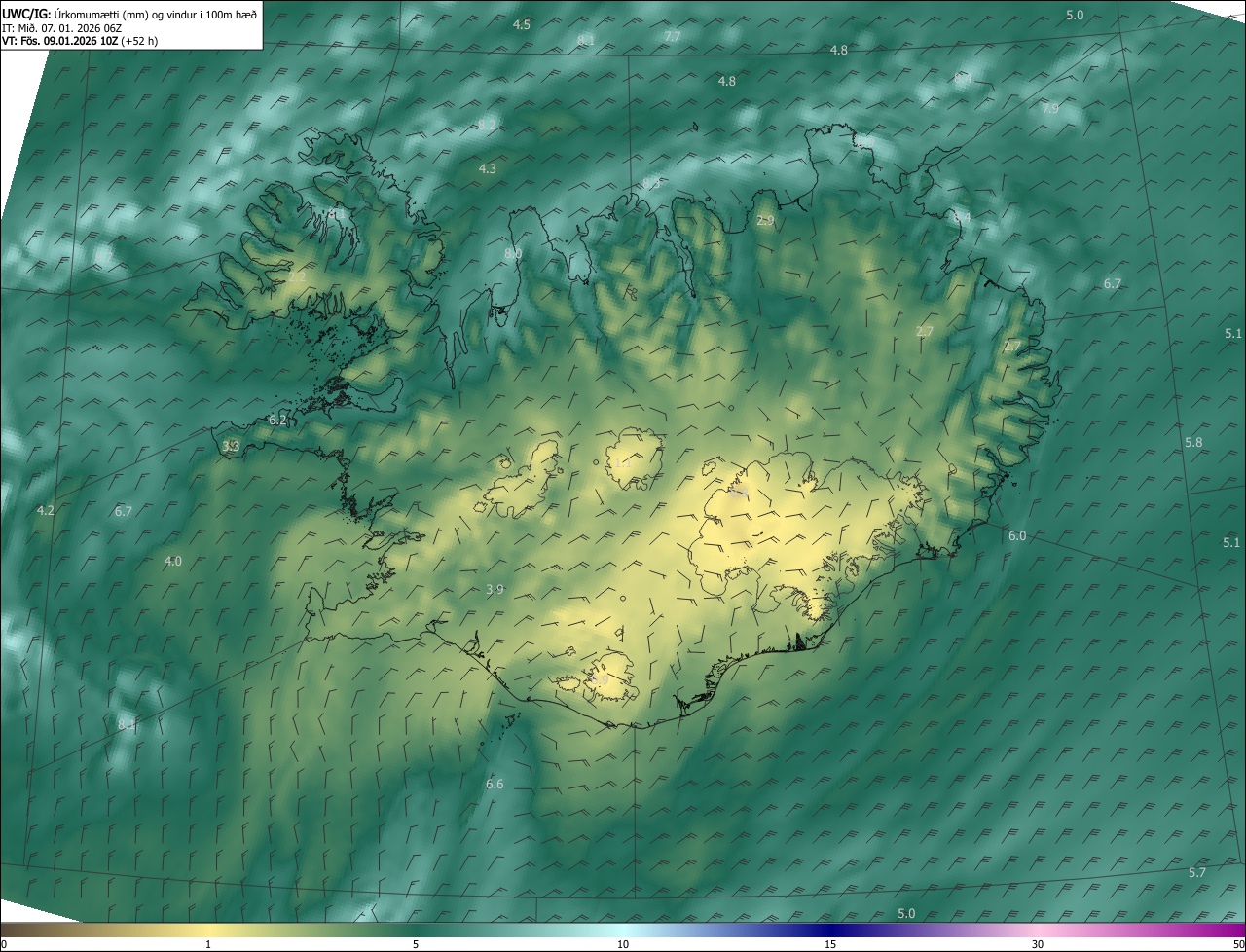The width and height of the screenshot is (1246, 952).
Task: Click the color scale tick label 5
Action: (416, 944)
